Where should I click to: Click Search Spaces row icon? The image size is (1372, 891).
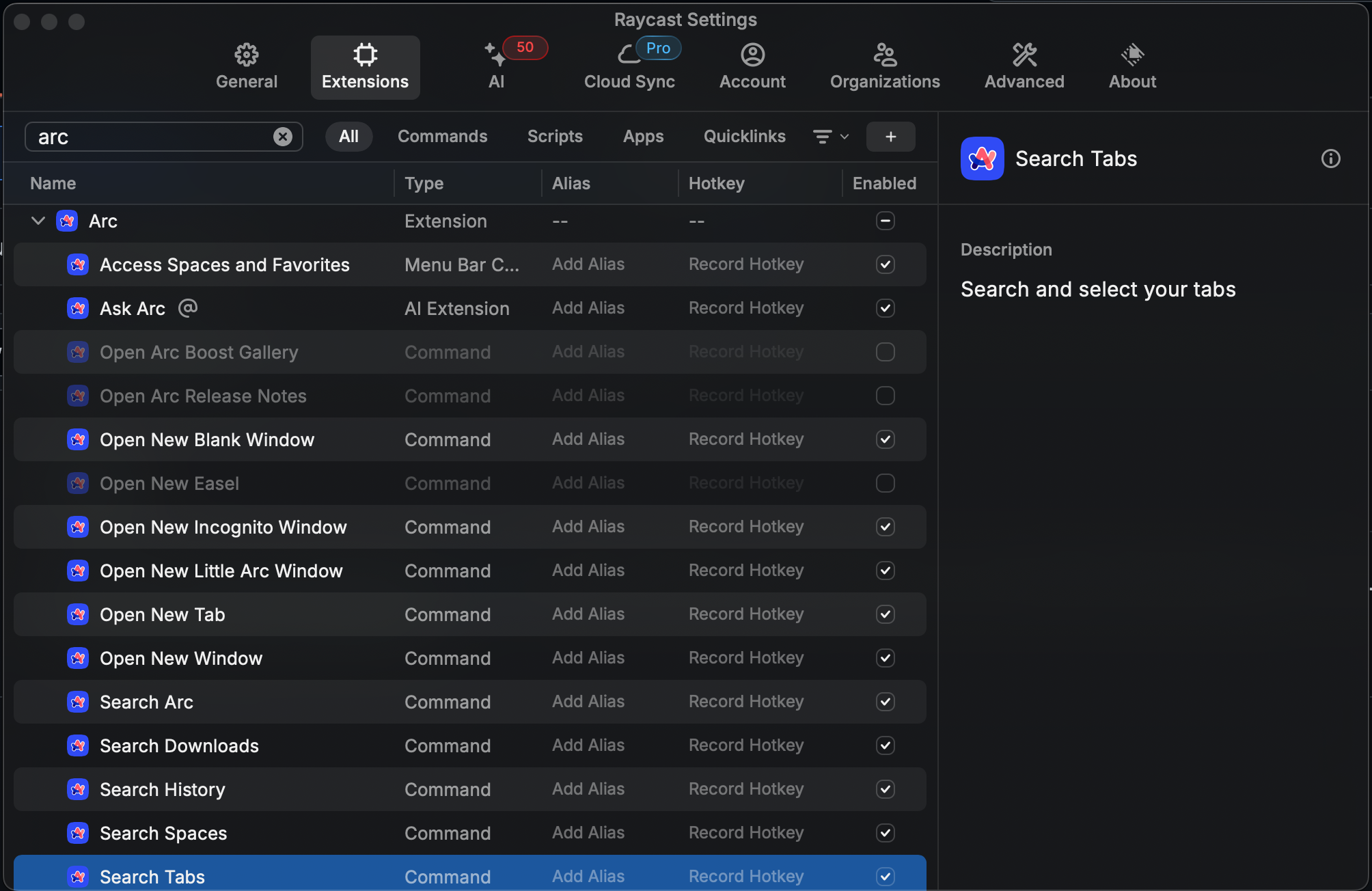[78, 833]
